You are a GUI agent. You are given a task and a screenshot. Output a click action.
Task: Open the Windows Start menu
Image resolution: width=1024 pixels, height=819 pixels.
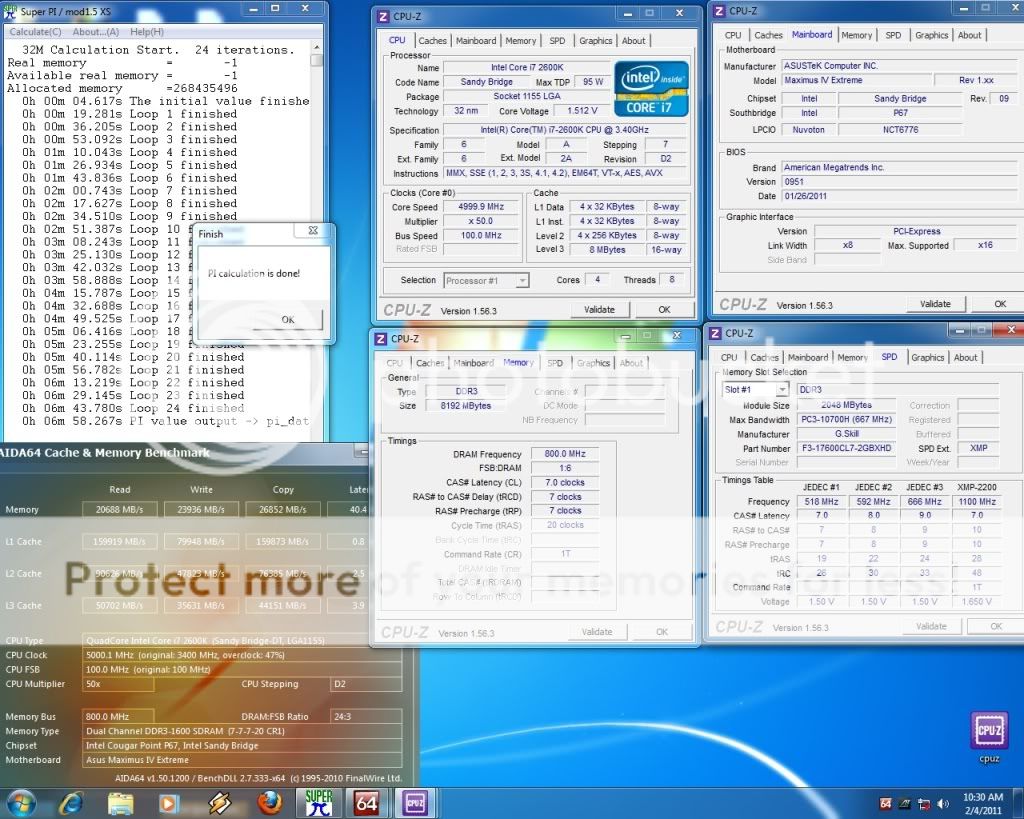20,803
